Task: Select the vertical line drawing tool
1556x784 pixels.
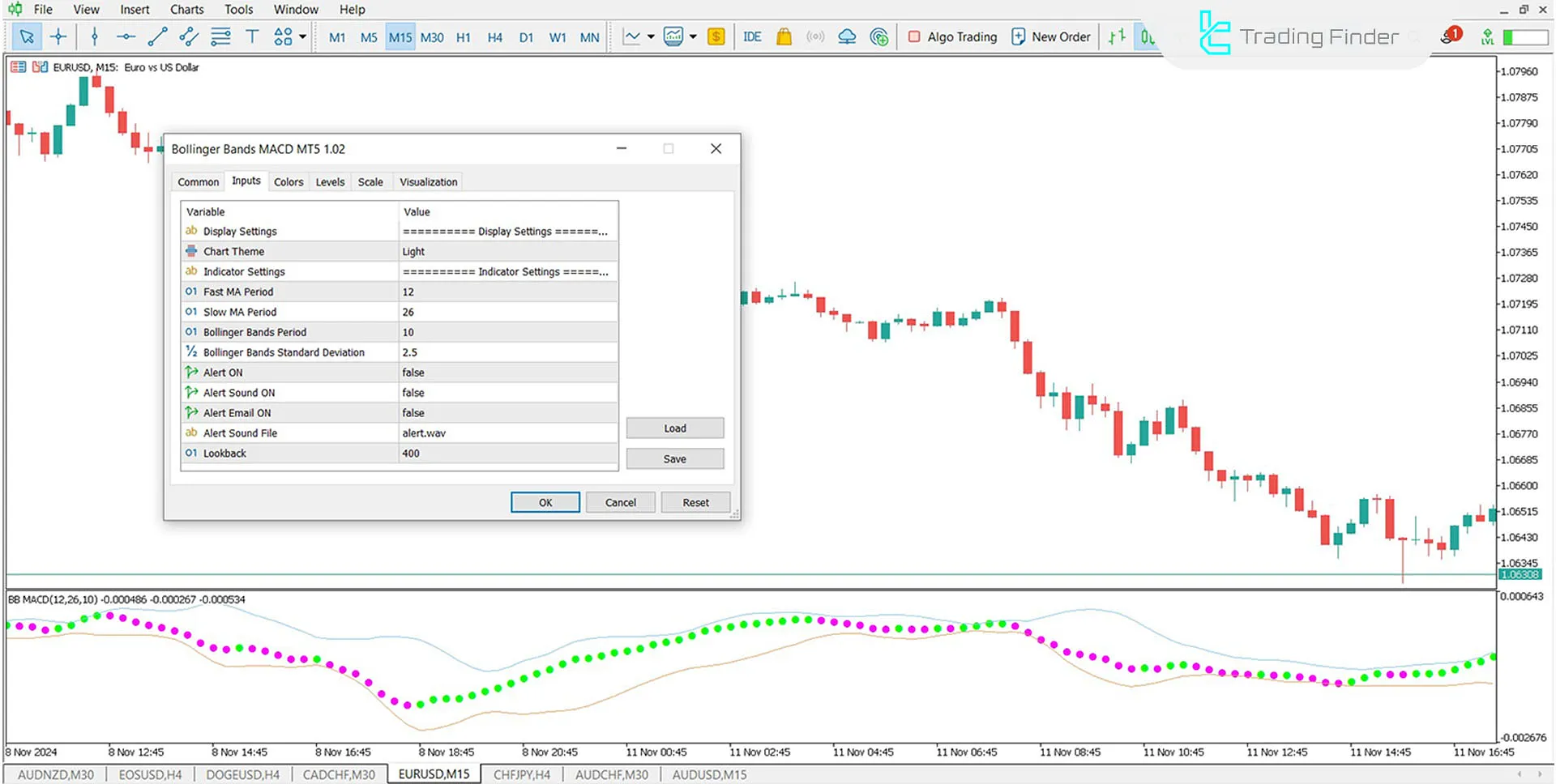Action: pos(94,36)
